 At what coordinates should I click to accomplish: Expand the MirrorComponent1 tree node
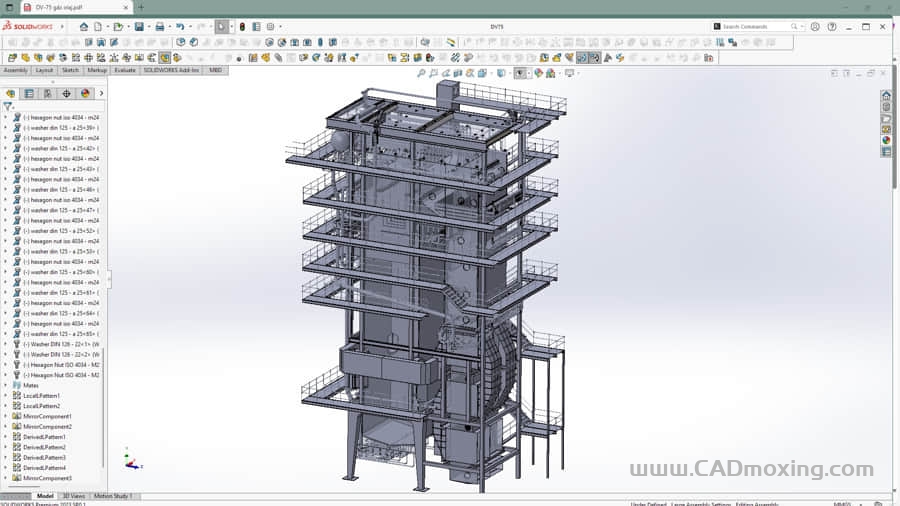point(5,416)
